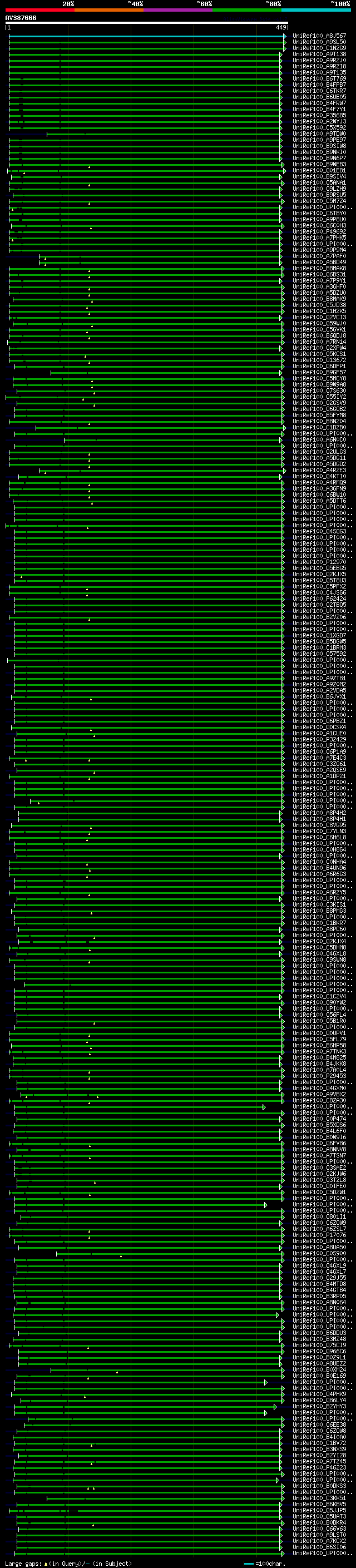Select hit label UniRef100_A9RZJ0
The width and height of the screenshot is (356, 1568).
(x=319, y=60)
